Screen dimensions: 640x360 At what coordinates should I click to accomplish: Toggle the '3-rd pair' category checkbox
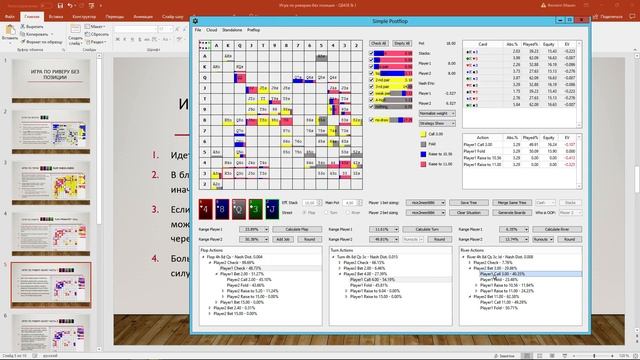[371, 87]
